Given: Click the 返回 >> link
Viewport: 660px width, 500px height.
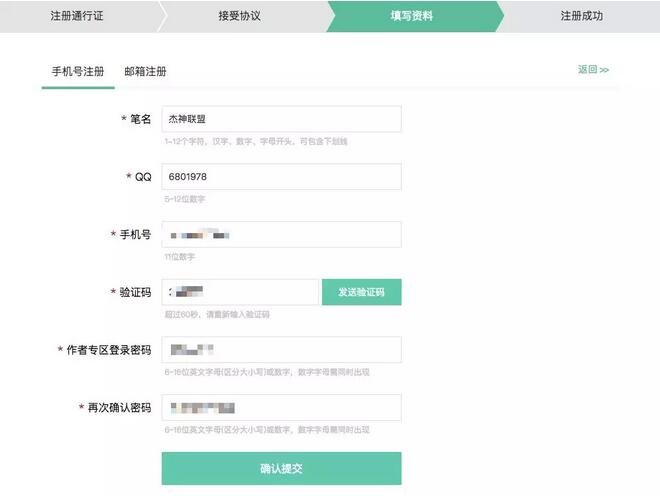Looking at the screenshot, I should point(593,69).
